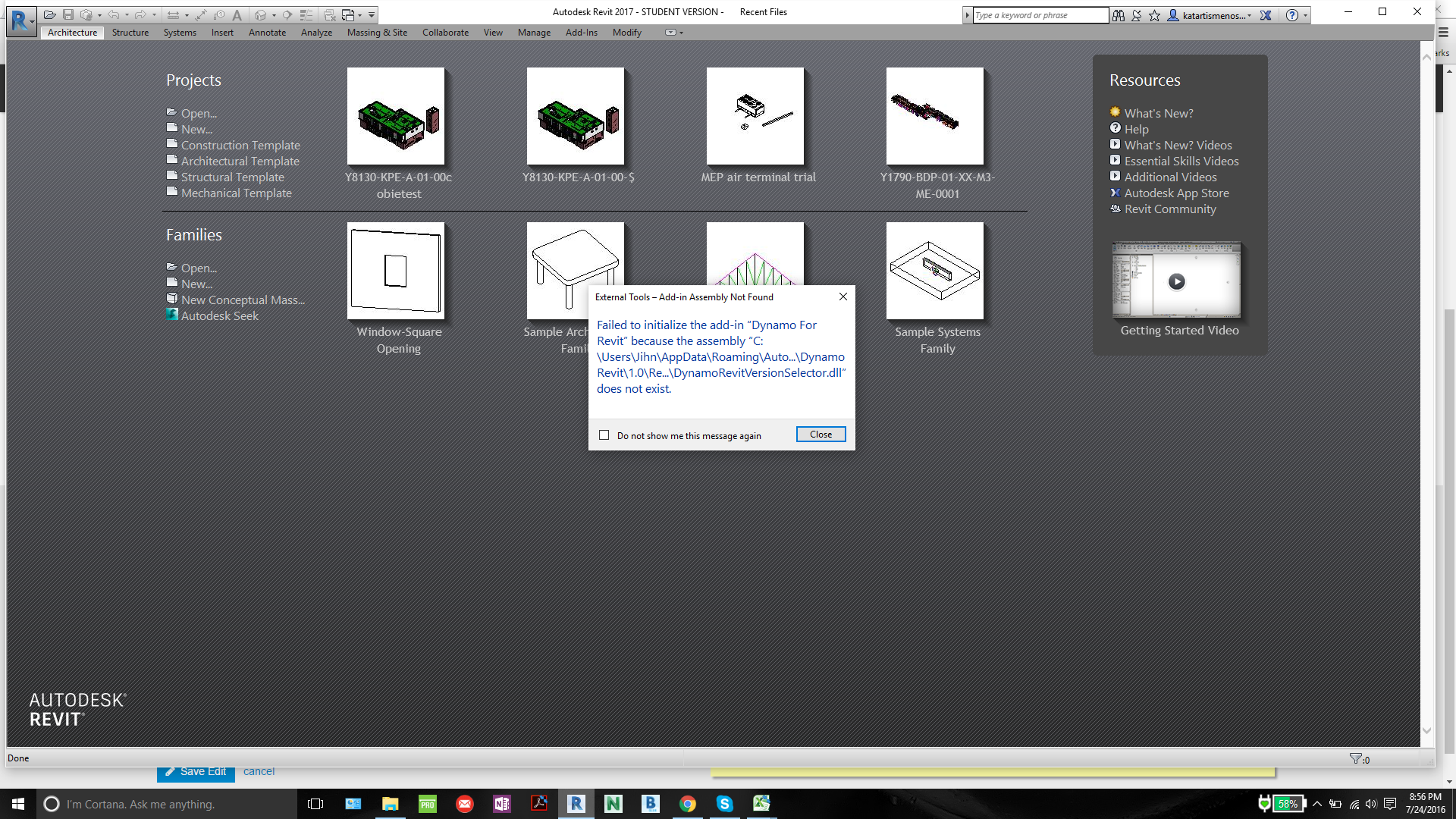This screenshot has width=1456, height=819.
Task: Open the Autodesk Exchange Apps X icon
Action: pyautogui.click(x=1266, y=15)
